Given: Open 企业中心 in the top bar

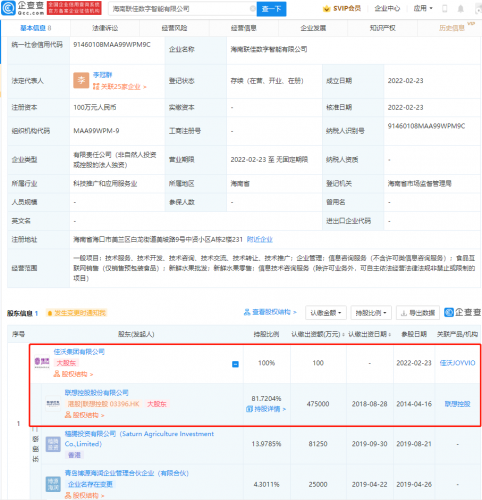Looking at the screenshot, I should [x=387, y=8].
